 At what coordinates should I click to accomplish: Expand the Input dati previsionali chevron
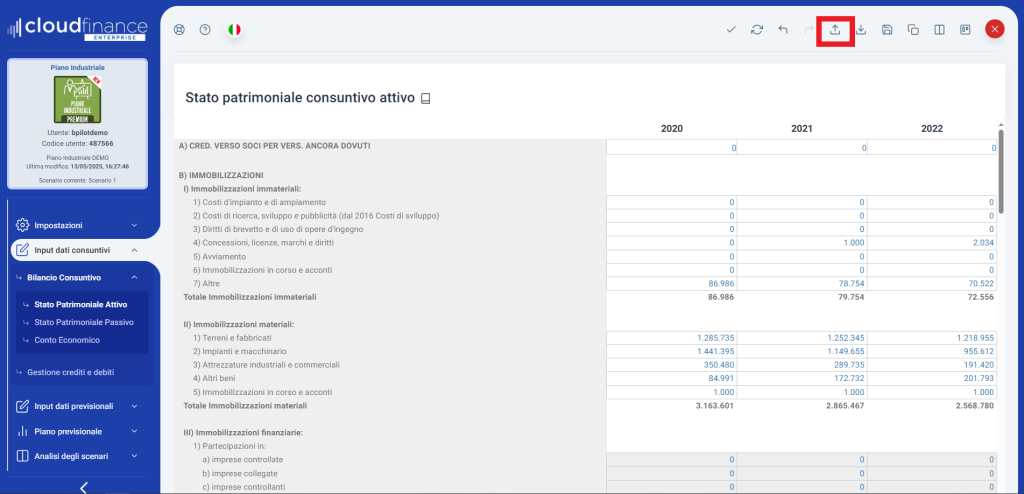(x=134, y=406)
